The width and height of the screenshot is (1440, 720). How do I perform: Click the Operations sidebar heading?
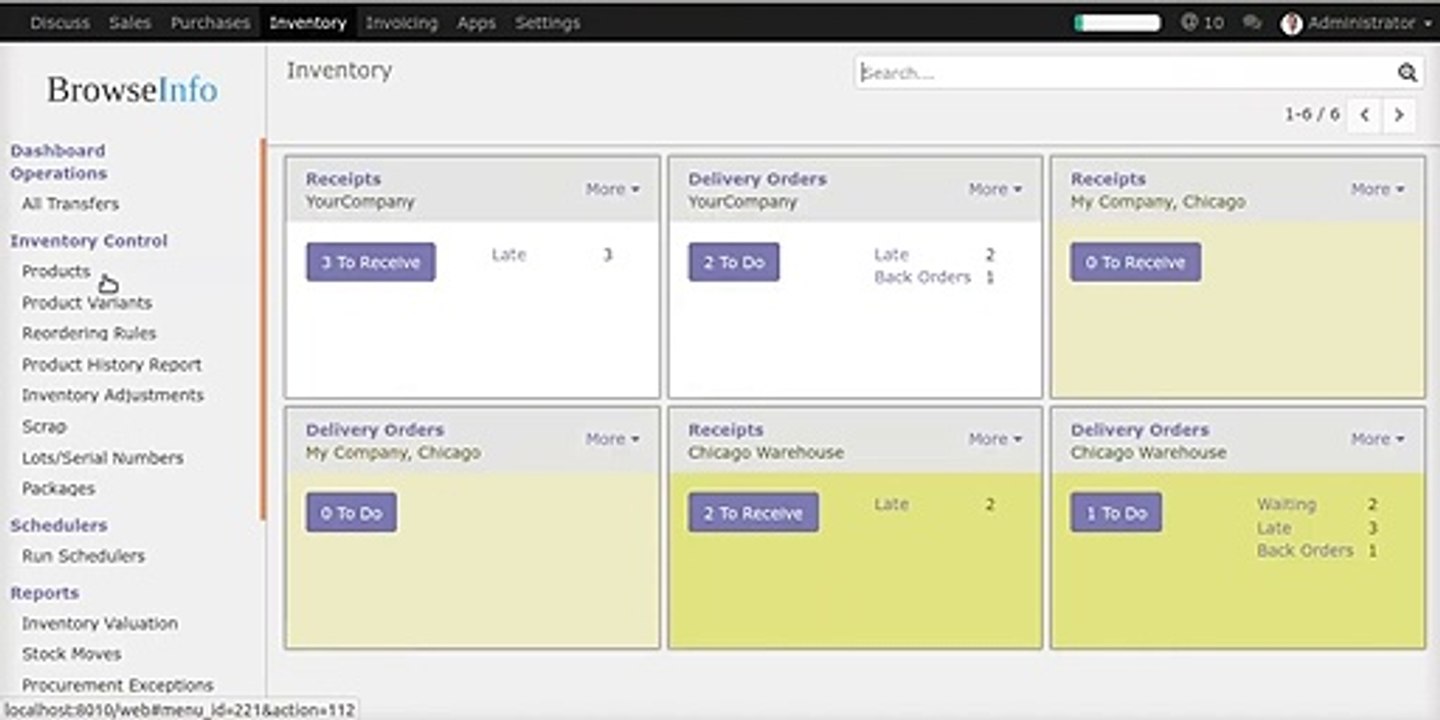click(x=58, y=173)
